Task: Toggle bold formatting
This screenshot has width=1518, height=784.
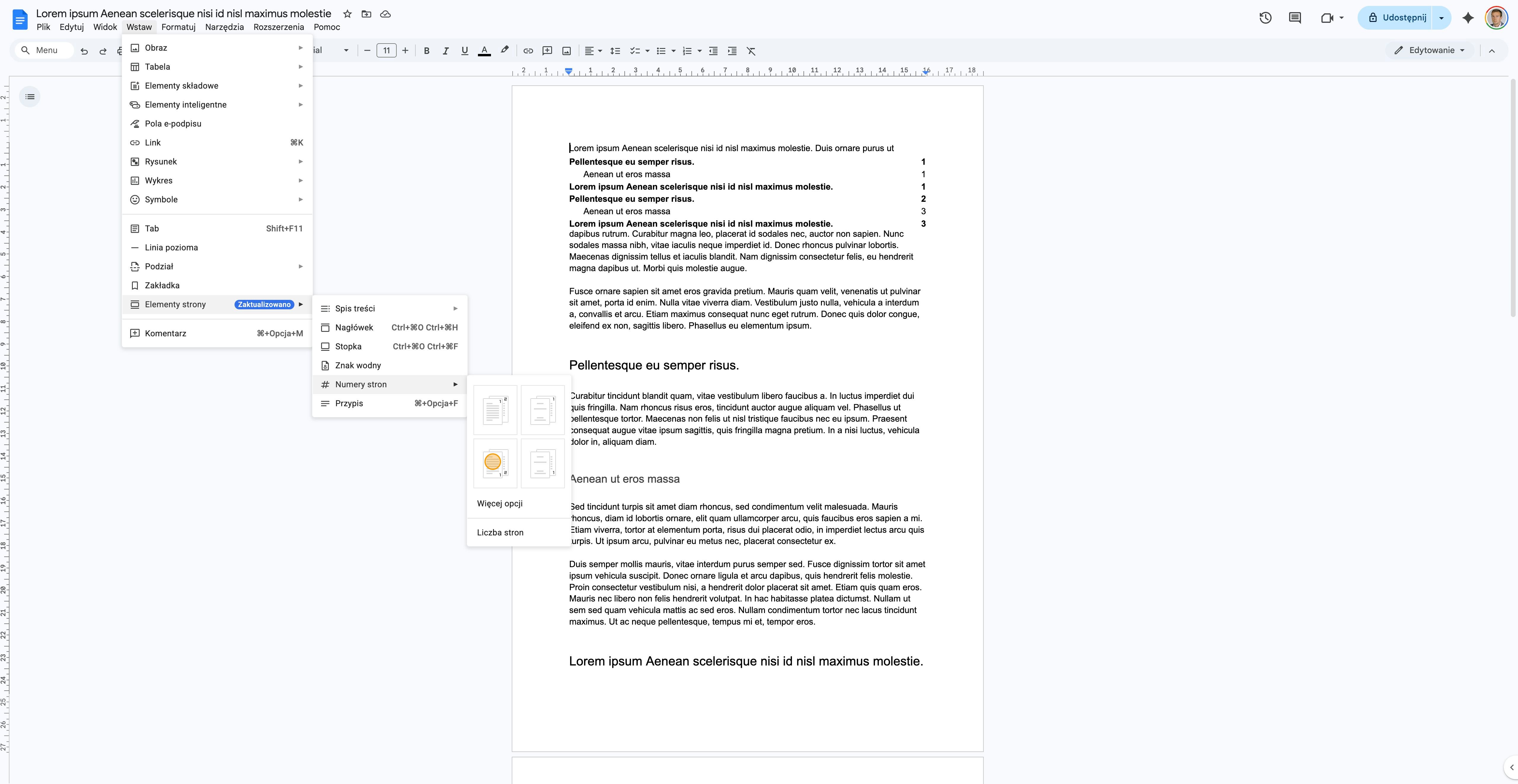Action: click(427, 51)
